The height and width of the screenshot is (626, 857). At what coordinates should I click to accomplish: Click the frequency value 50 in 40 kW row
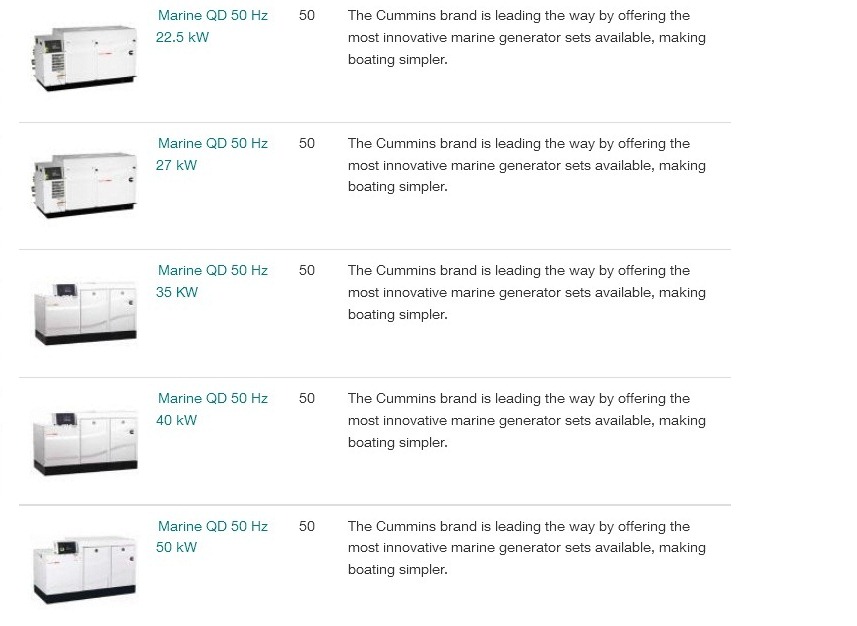tap(307, 398)
